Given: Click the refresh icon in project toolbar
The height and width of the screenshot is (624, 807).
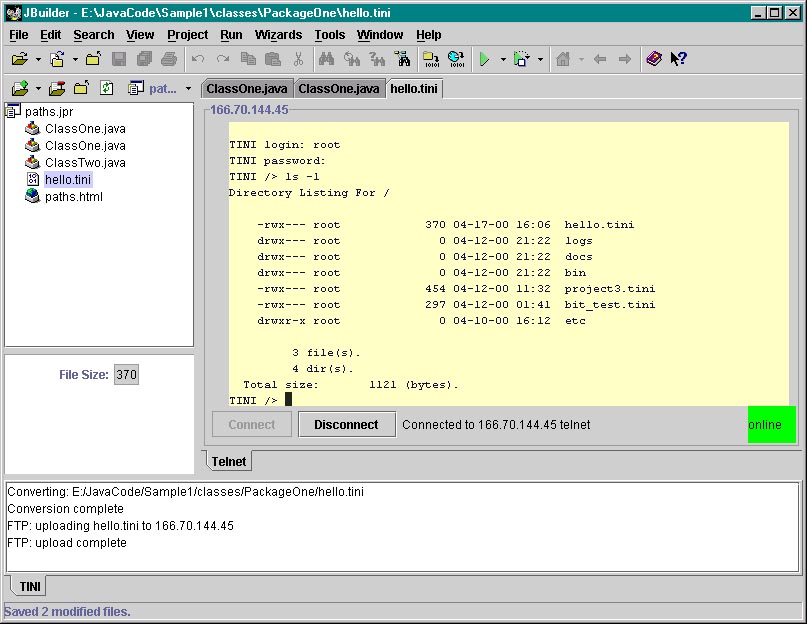Looking at the screenshot, I should (x=106, y=89).
